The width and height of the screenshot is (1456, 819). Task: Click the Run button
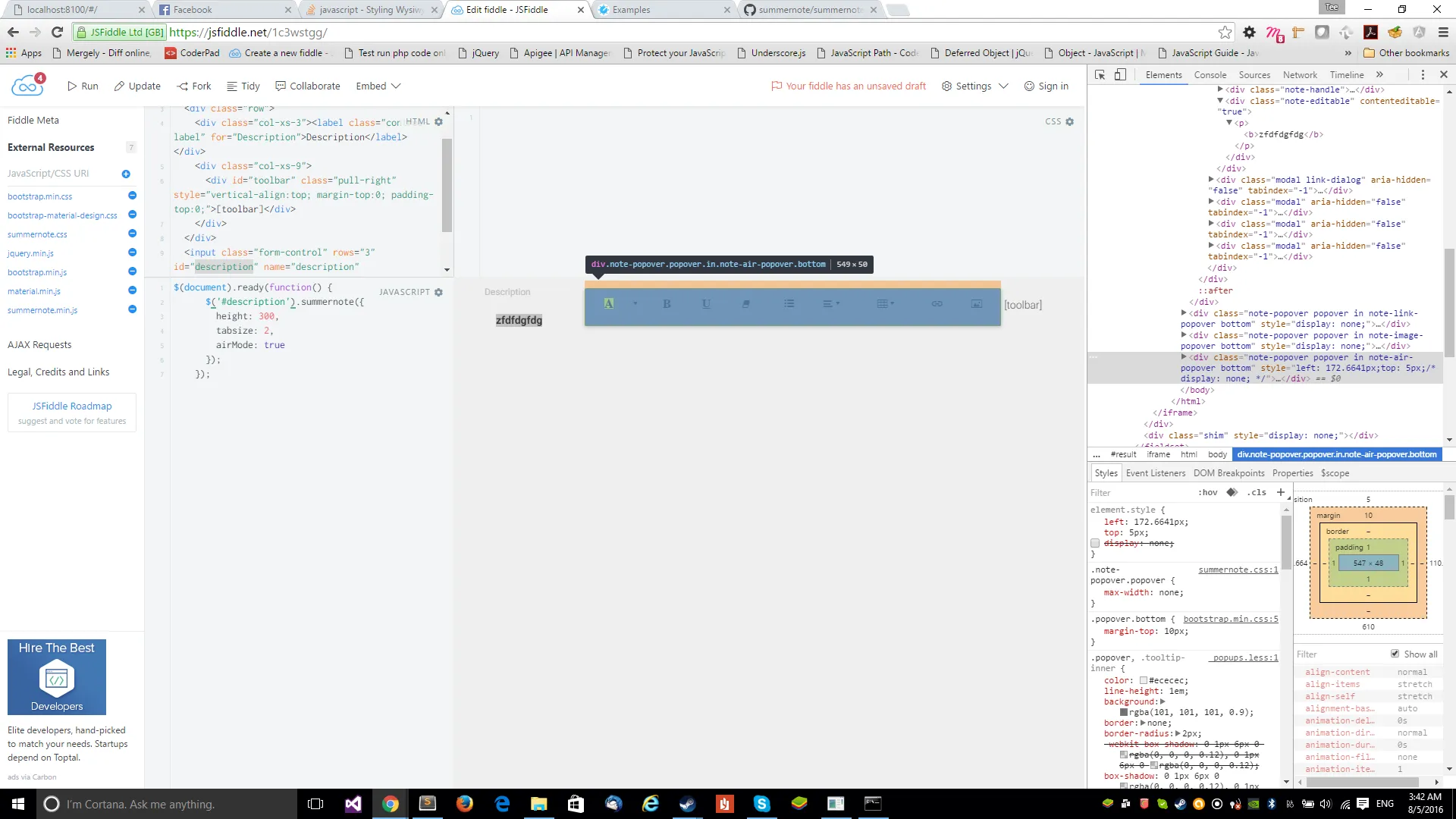point(83,86)
